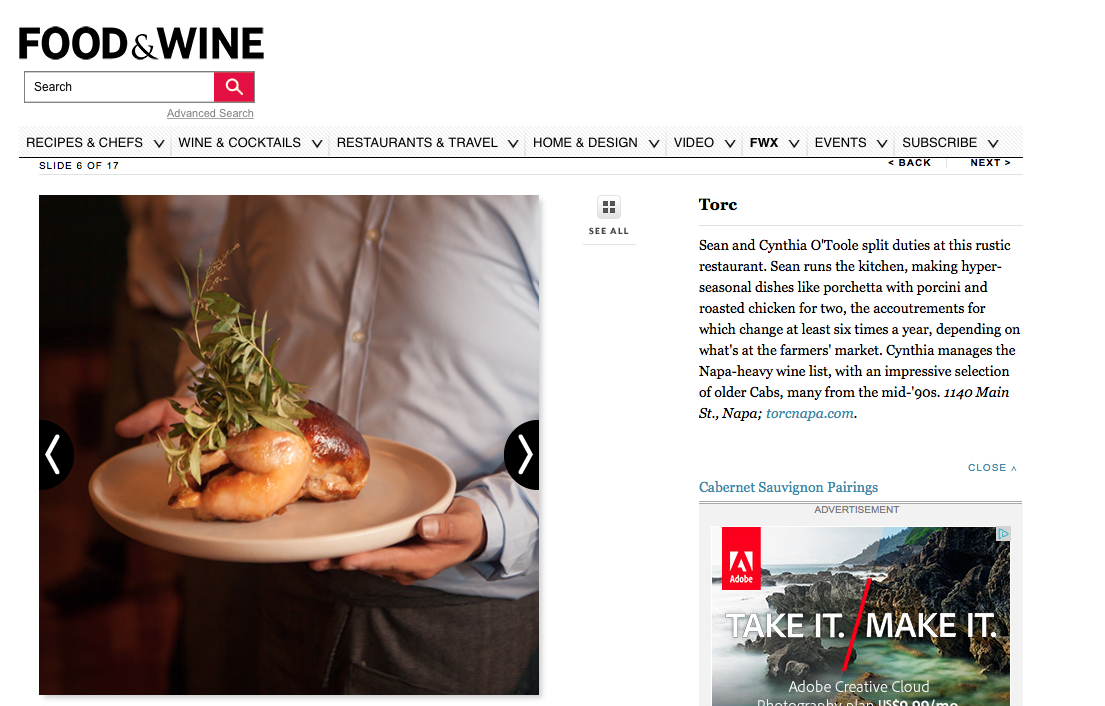Click the red magnifier search button
The height and width of the screenshot is (706, 1105).
234,87
